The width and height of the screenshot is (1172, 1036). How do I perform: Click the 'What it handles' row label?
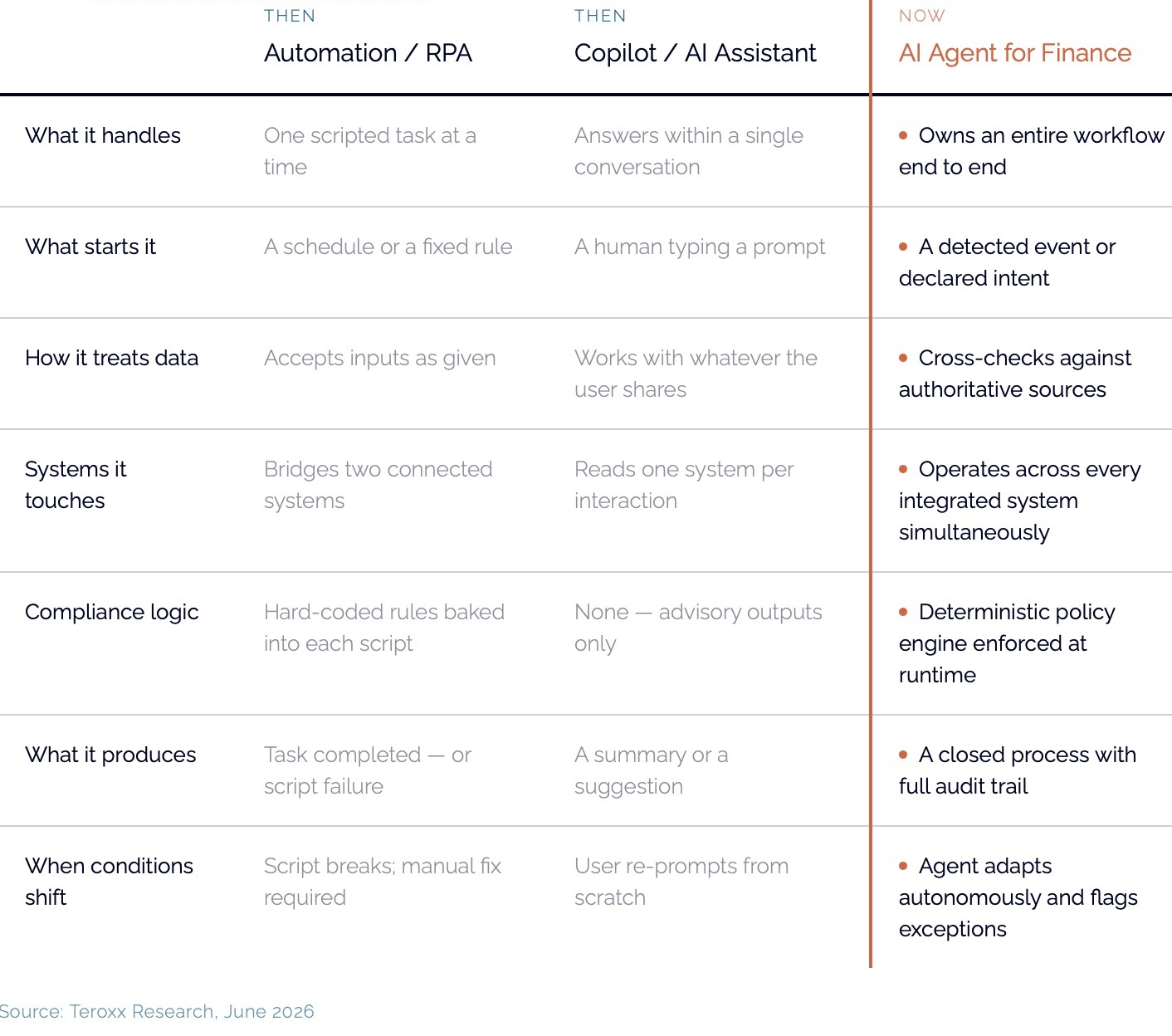(103, 135)
